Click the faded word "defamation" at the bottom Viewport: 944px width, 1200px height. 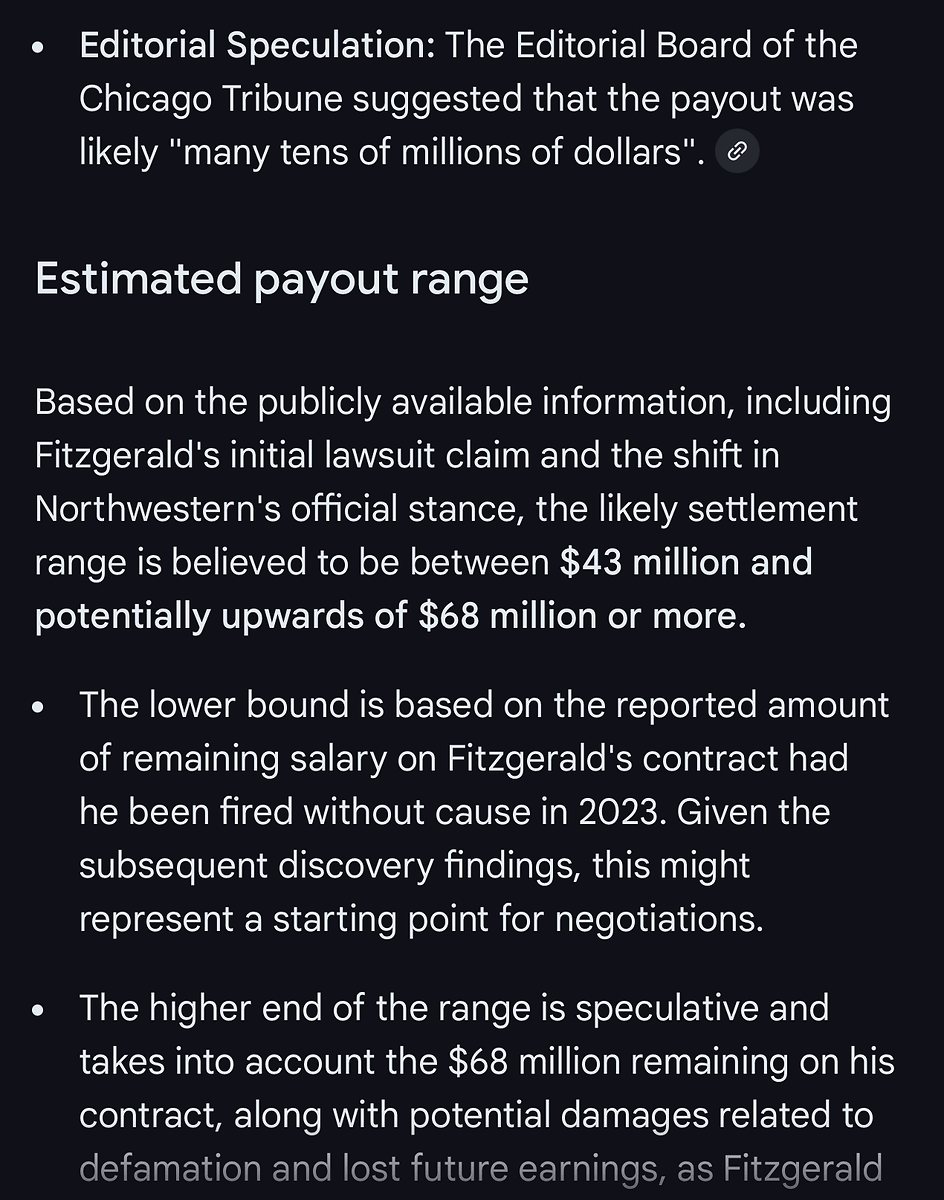167,1168
